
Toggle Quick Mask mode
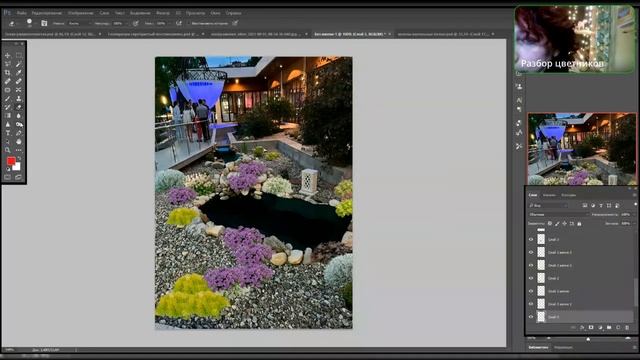click(x=8, y=177)
